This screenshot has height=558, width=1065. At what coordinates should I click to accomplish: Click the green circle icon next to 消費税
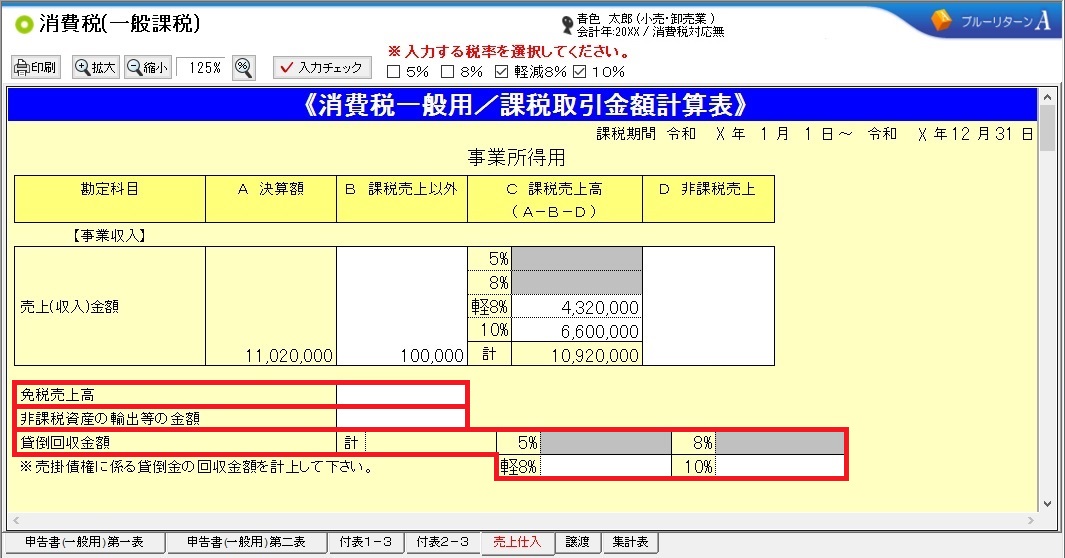[x=24, y=24]
